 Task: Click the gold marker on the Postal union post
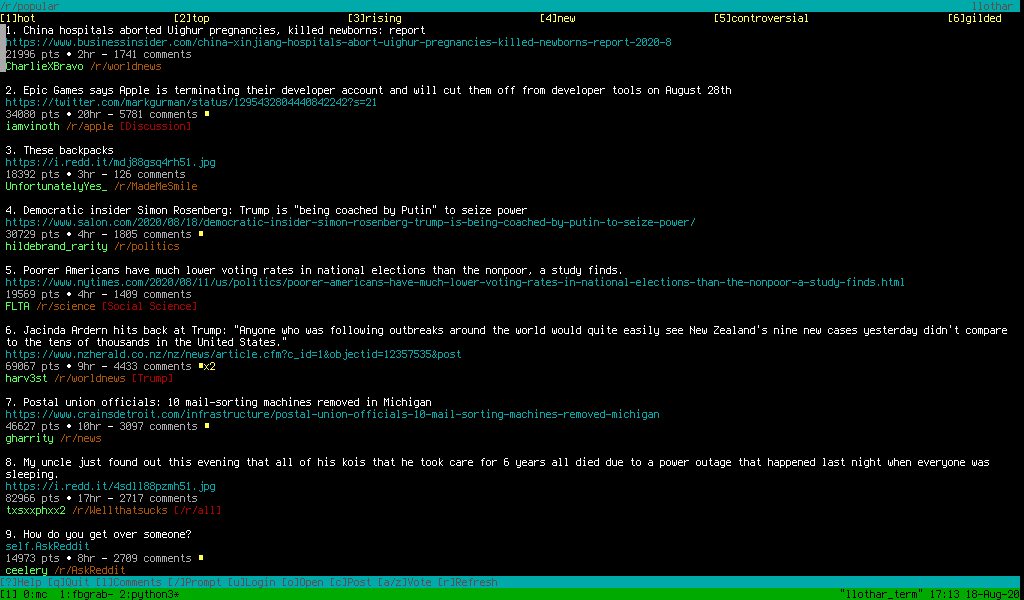pyautogui.click(x=207, y=426)
